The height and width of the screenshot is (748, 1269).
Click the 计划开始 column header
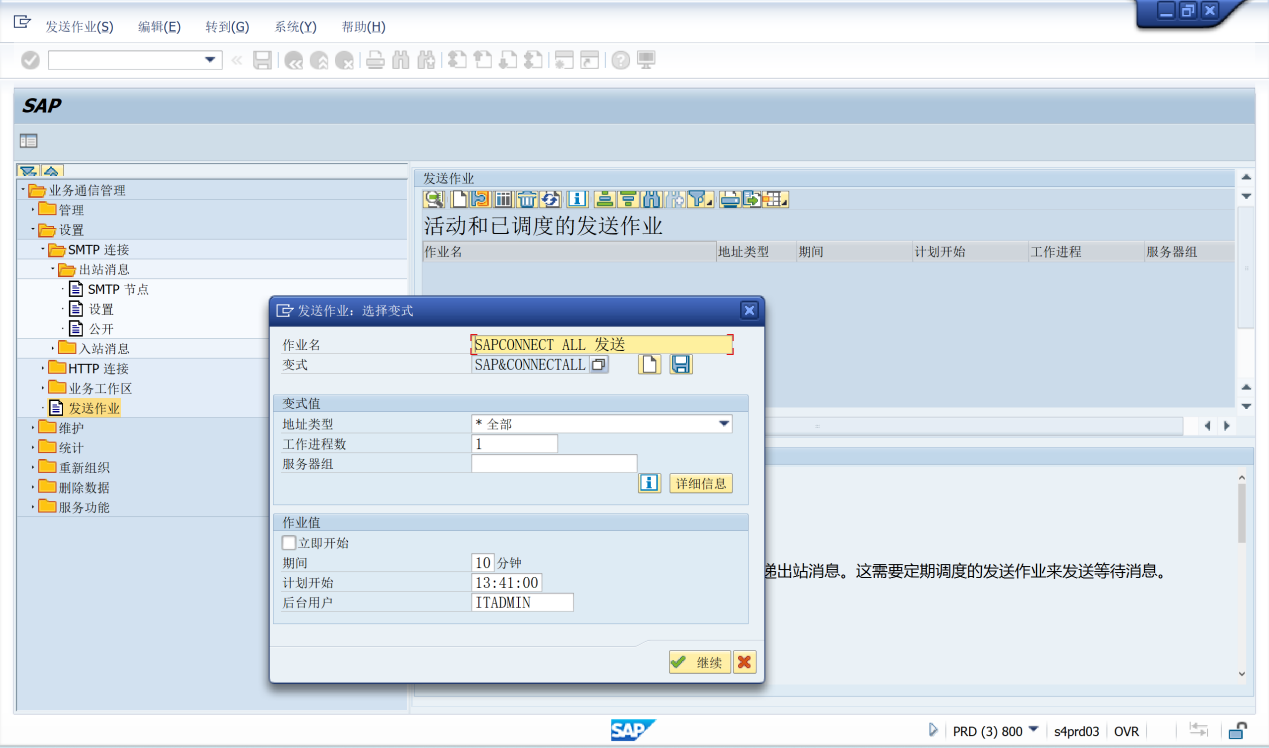969,252
